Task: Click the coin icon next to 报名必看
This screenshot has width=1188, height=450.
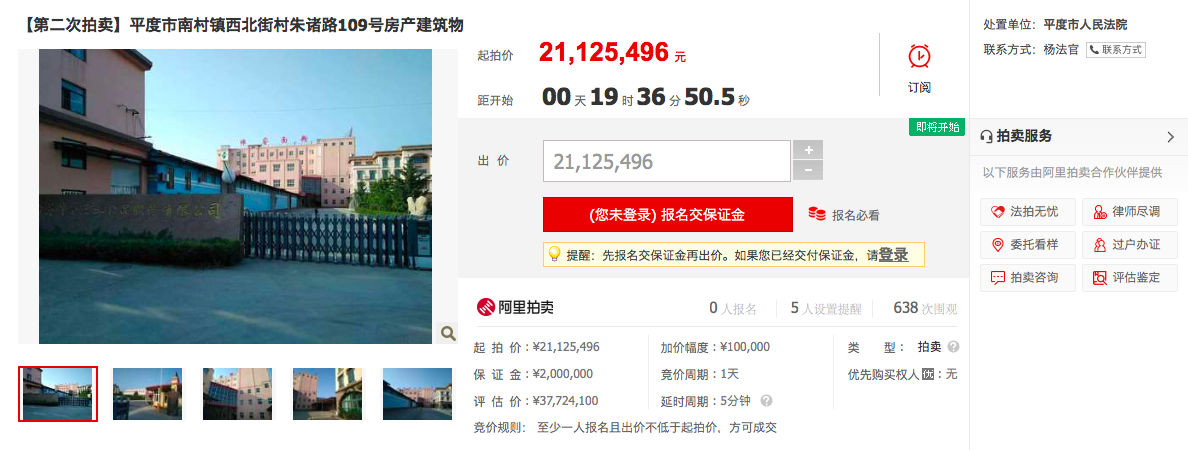Action: 817,214
